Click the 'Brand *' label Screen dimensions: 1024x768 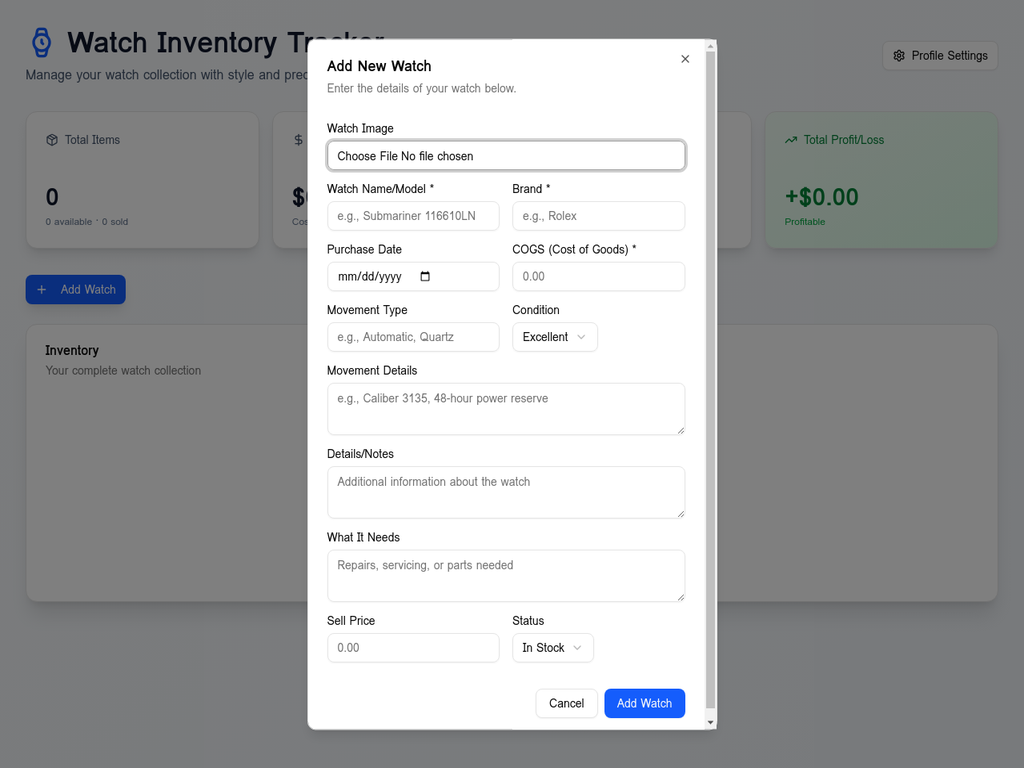[531, 189]
